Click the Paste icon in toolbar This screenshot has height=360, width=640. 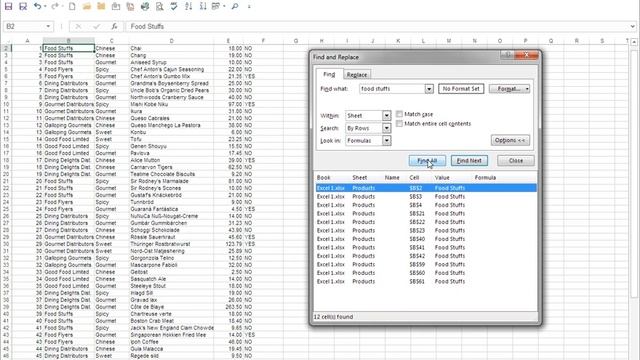pyautogui.click(x=130, y=7)
